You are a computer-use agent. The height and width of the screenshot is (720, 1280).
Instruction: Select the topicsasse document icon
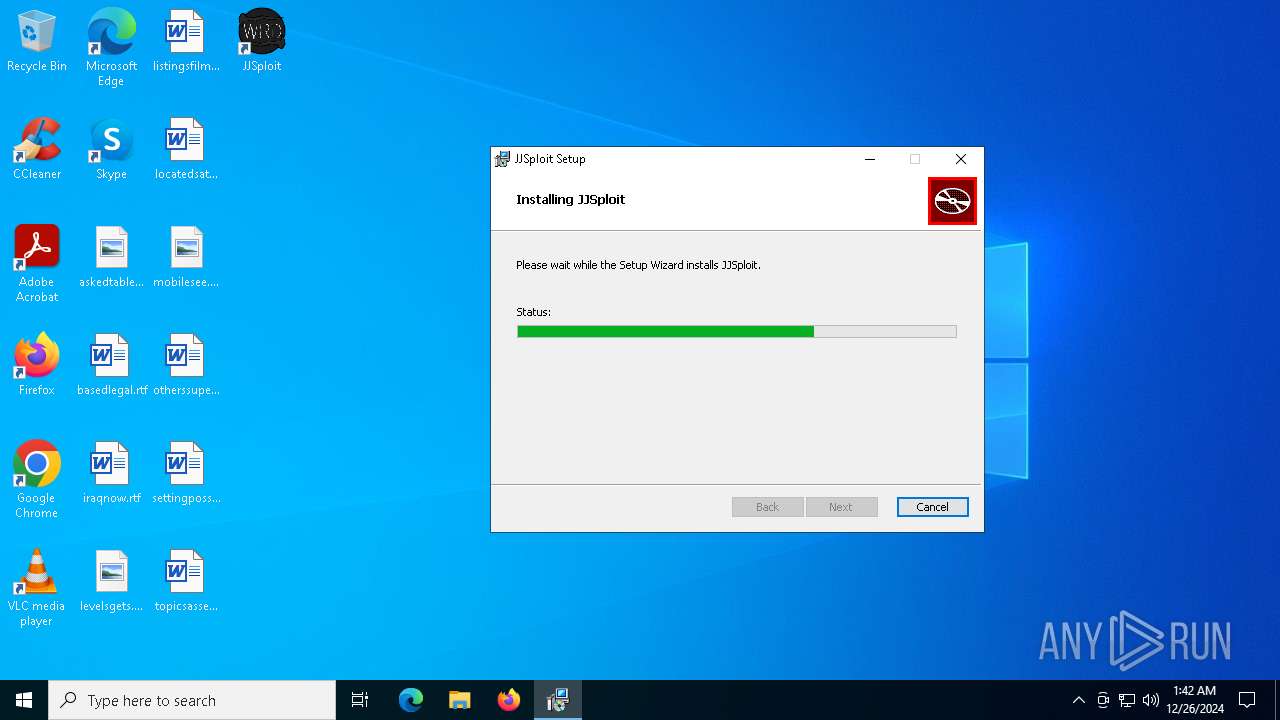click(x=186, y=581)
